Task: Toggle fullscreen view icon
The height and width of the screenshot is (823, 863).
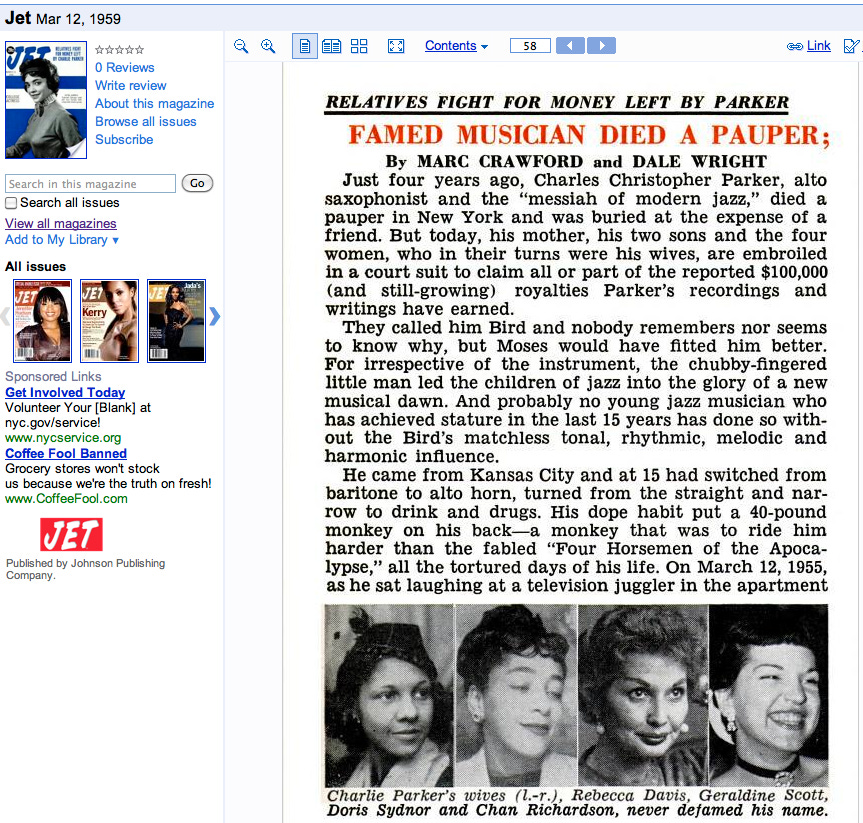Action: click(x=396, y=46)
